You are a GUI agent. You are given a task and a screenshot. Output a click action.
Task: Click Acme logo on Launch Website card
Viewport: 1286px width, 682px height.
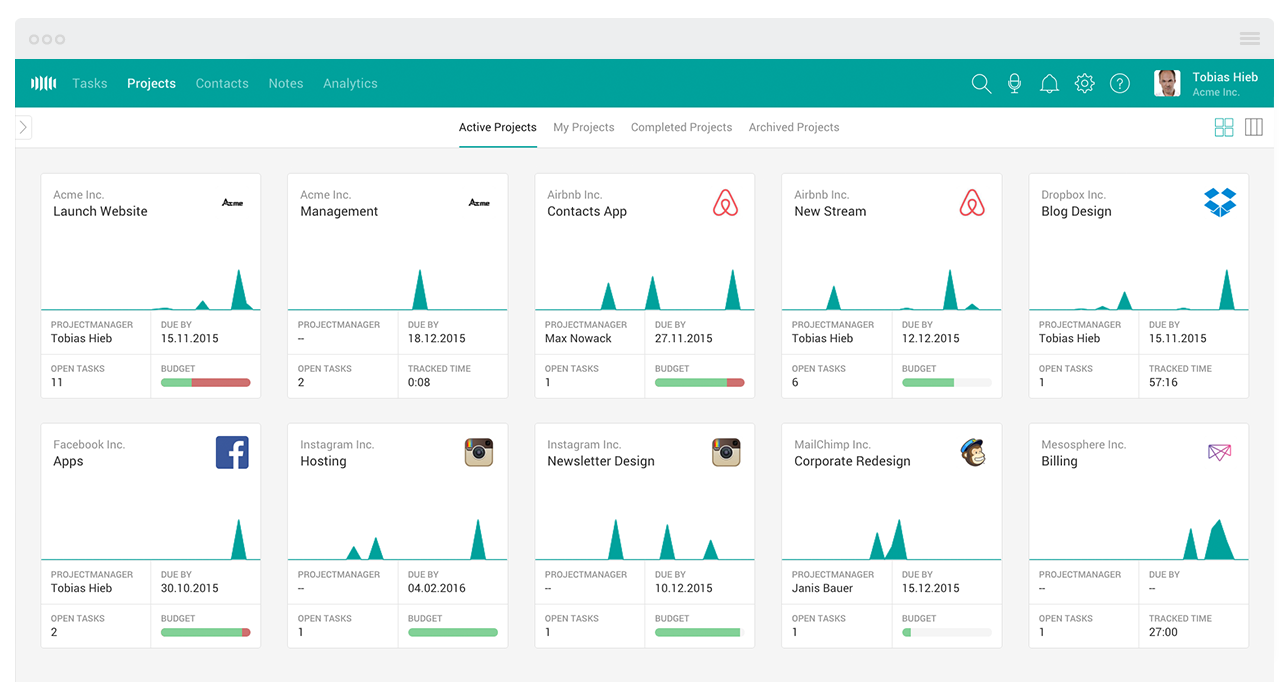(232, 202)
